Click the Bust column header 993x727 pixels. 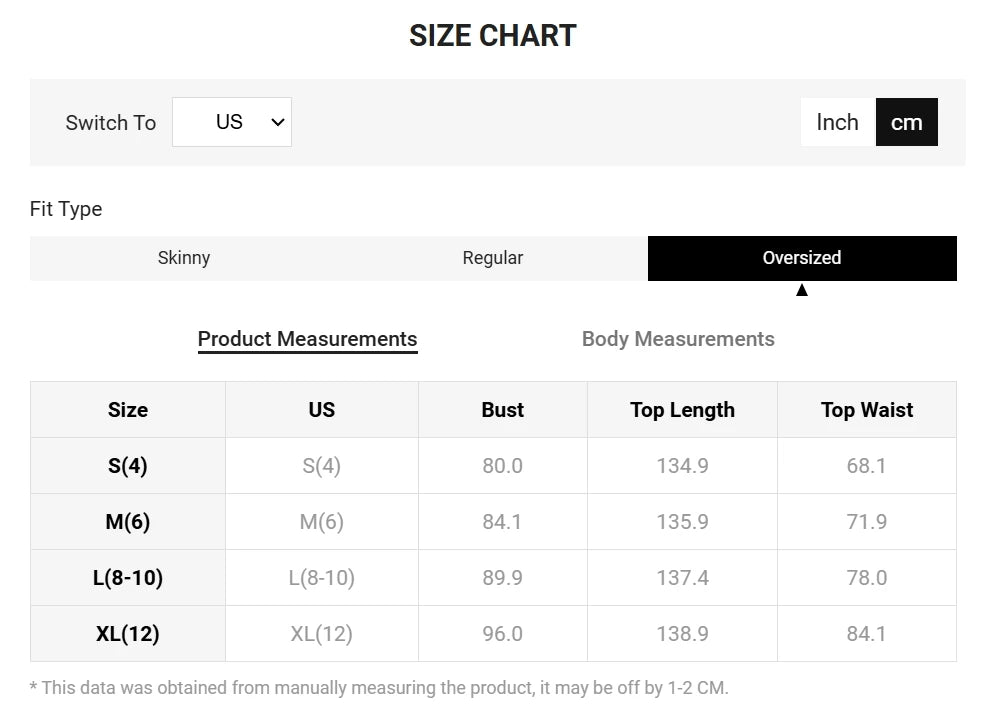point(503,410)
